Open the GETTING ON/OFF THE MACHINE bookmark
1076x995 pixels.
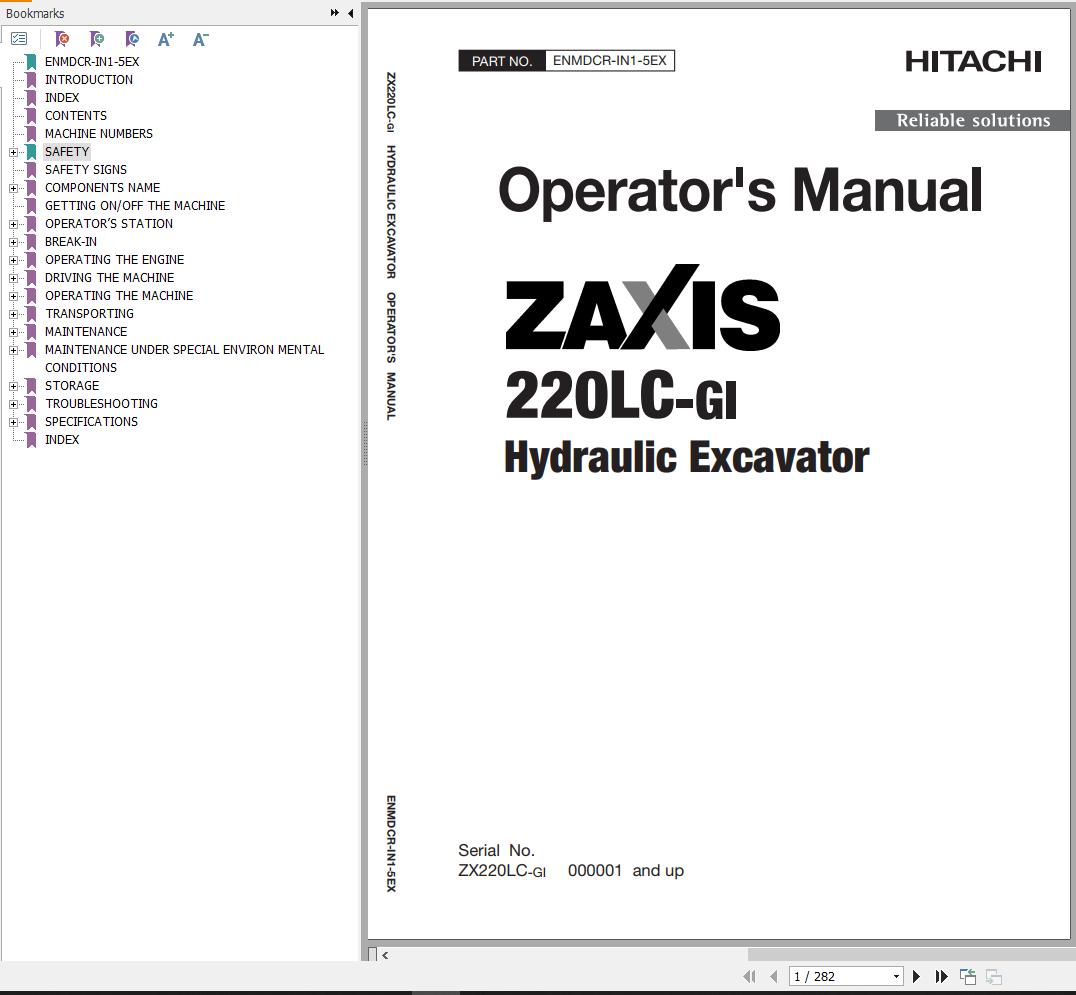135,206
